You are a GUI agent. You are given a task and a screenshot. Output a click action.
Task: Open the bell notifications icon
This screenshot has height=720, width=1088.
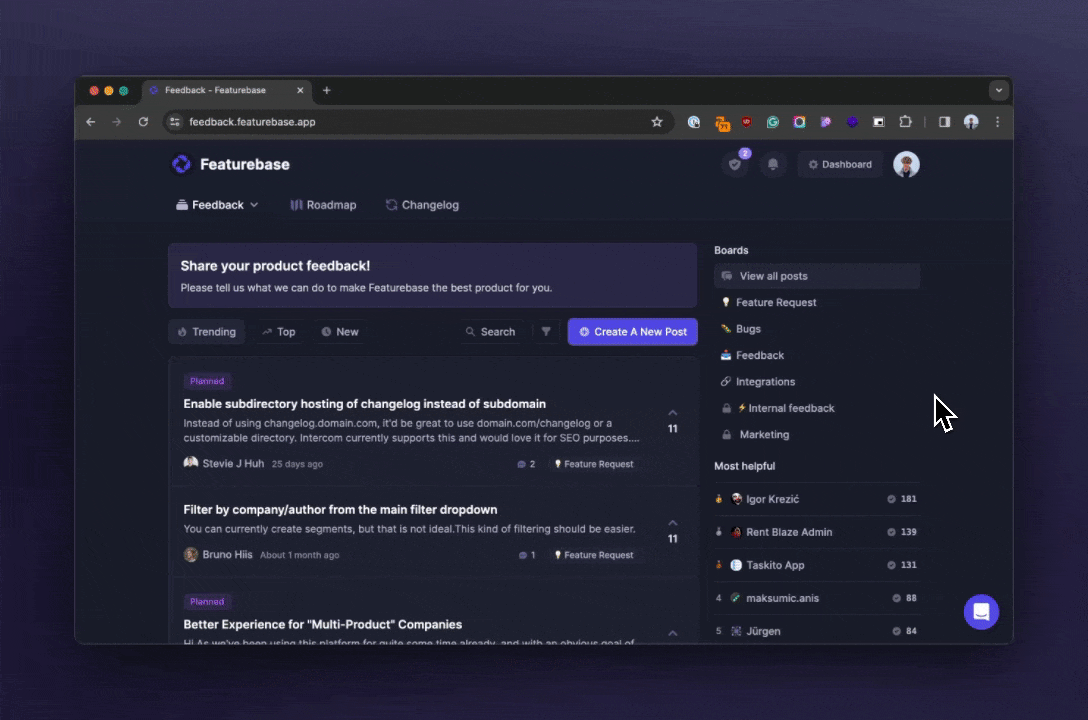[773, 164]
